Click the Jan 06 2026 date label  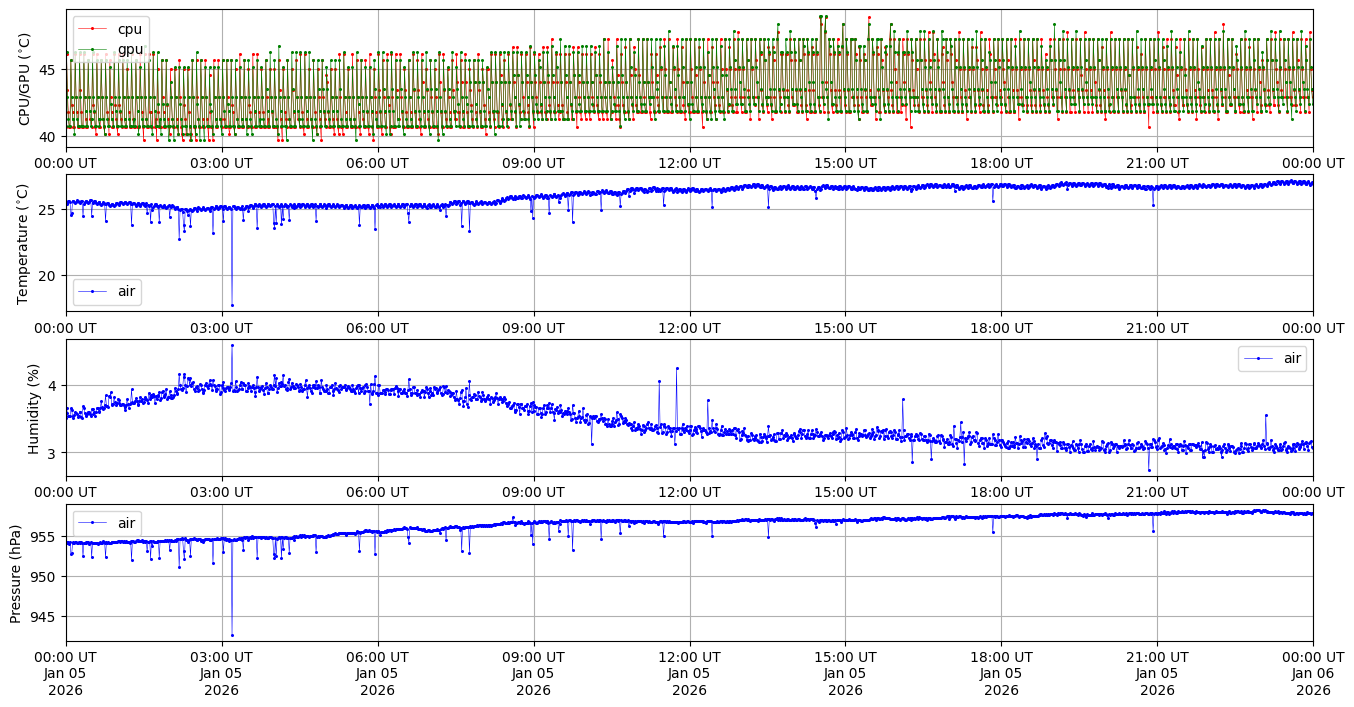1312,682
